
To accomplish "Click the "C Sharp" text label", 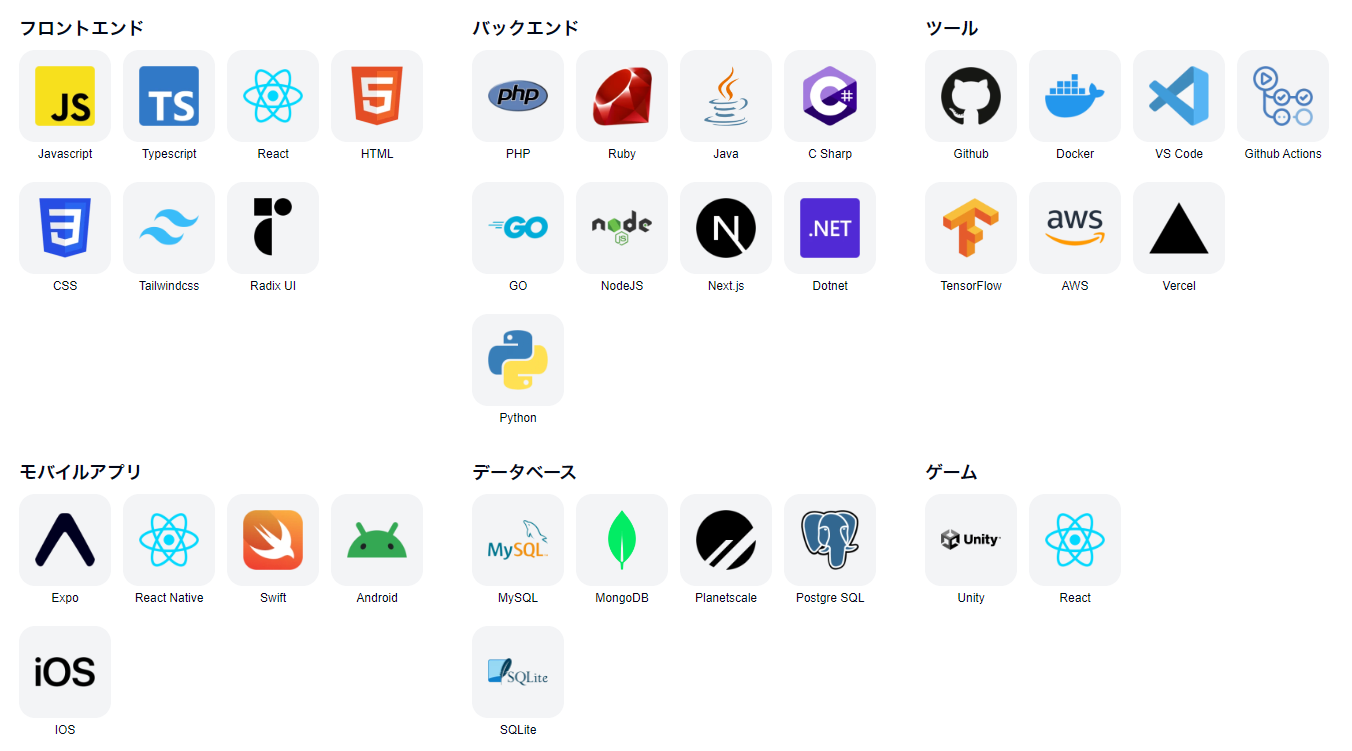I will [x=830, y=154].
